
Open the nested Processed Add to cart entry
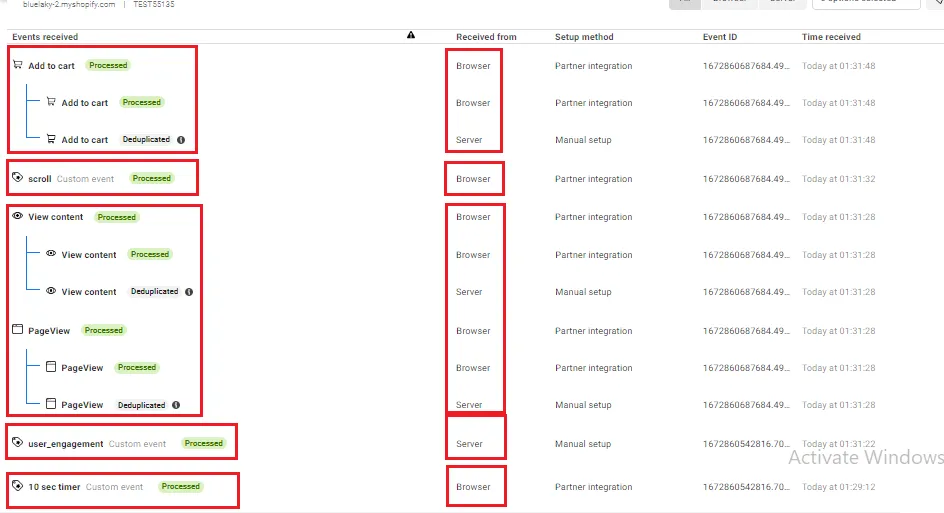[x=84, y=103]
